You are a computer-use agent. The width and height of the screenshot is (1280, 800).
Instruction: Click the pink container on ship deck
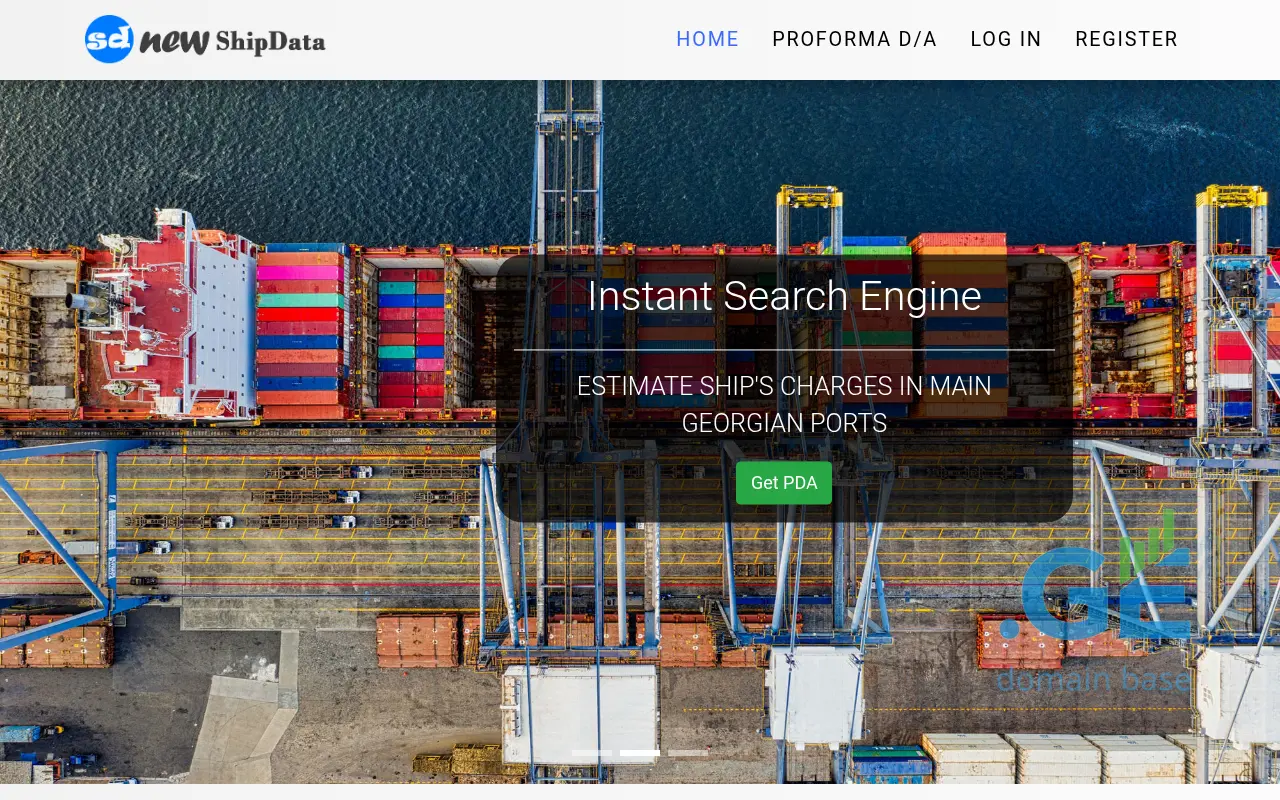[x=300, y=272]
